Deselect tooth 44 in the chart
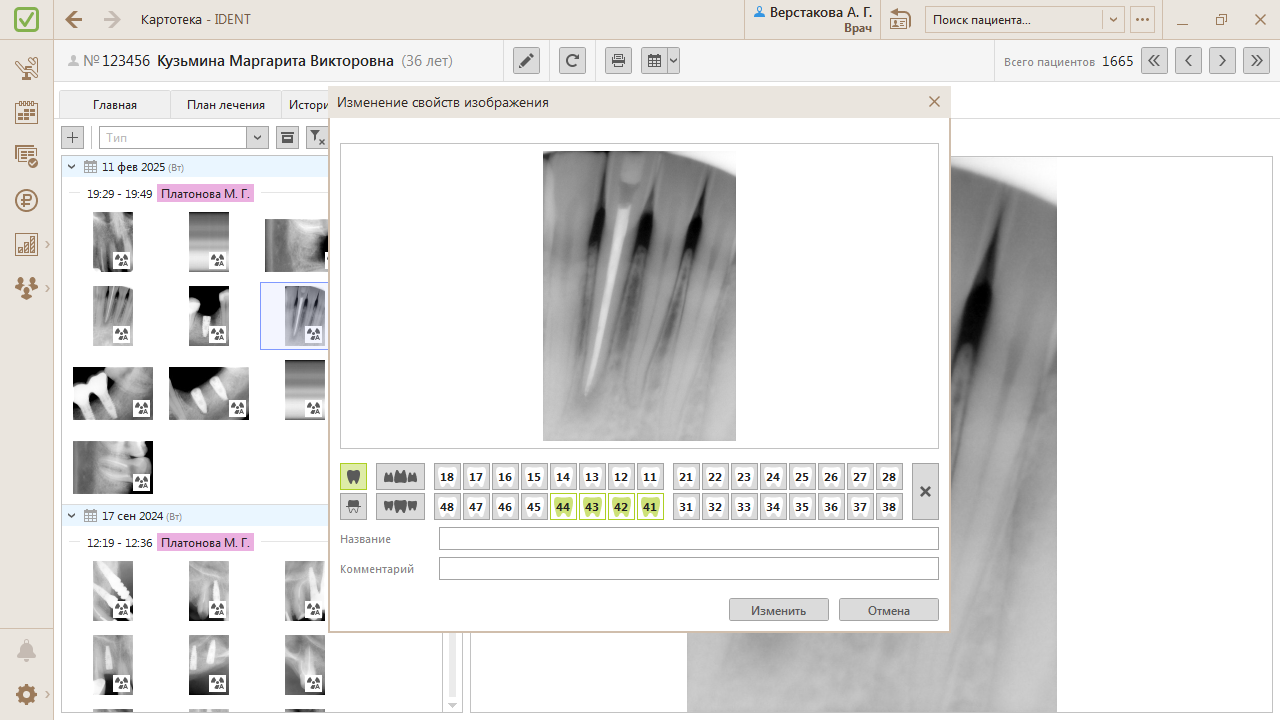The image size is (1280, 720). pos(563,507)
